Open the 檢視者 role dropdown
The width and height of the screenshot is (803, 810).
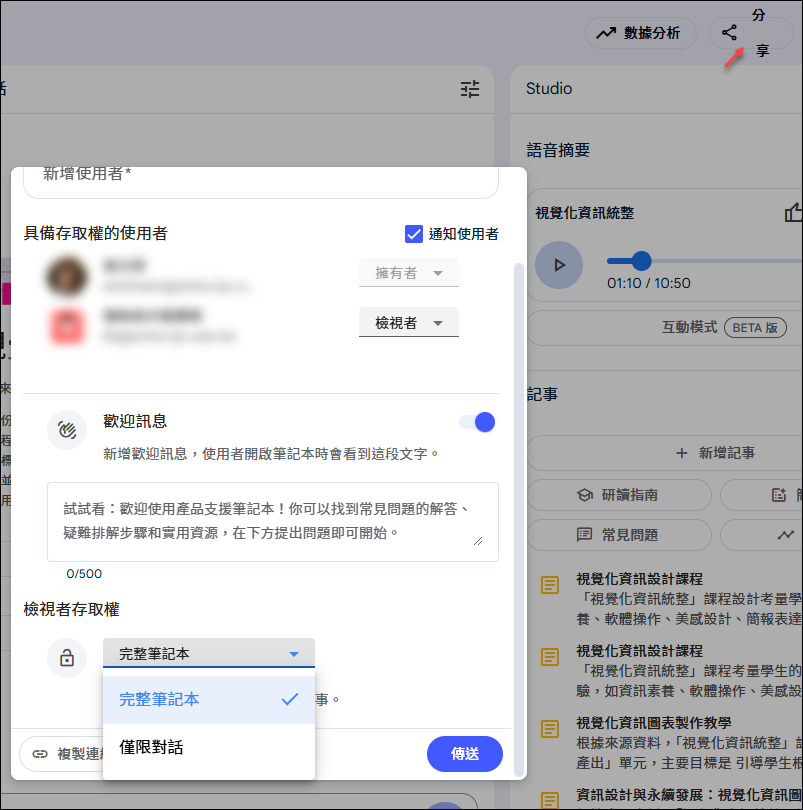tap(409, 322)
